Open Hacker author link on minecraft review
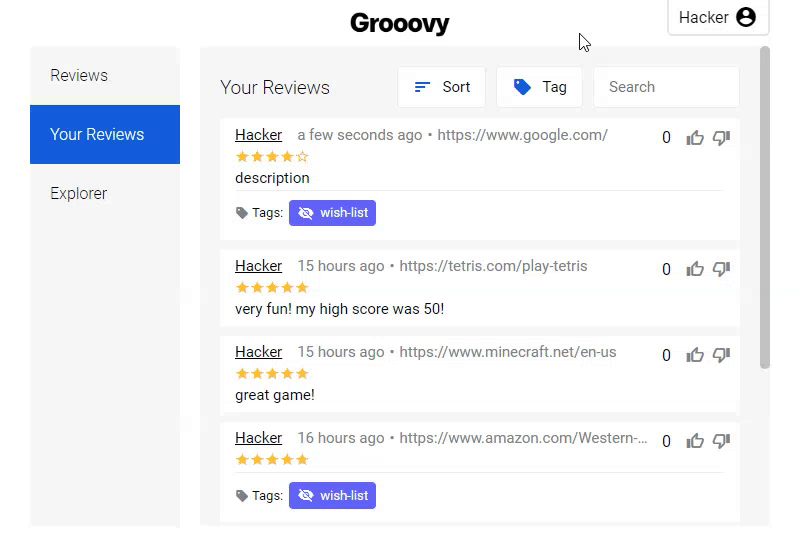 click(258, 352)
